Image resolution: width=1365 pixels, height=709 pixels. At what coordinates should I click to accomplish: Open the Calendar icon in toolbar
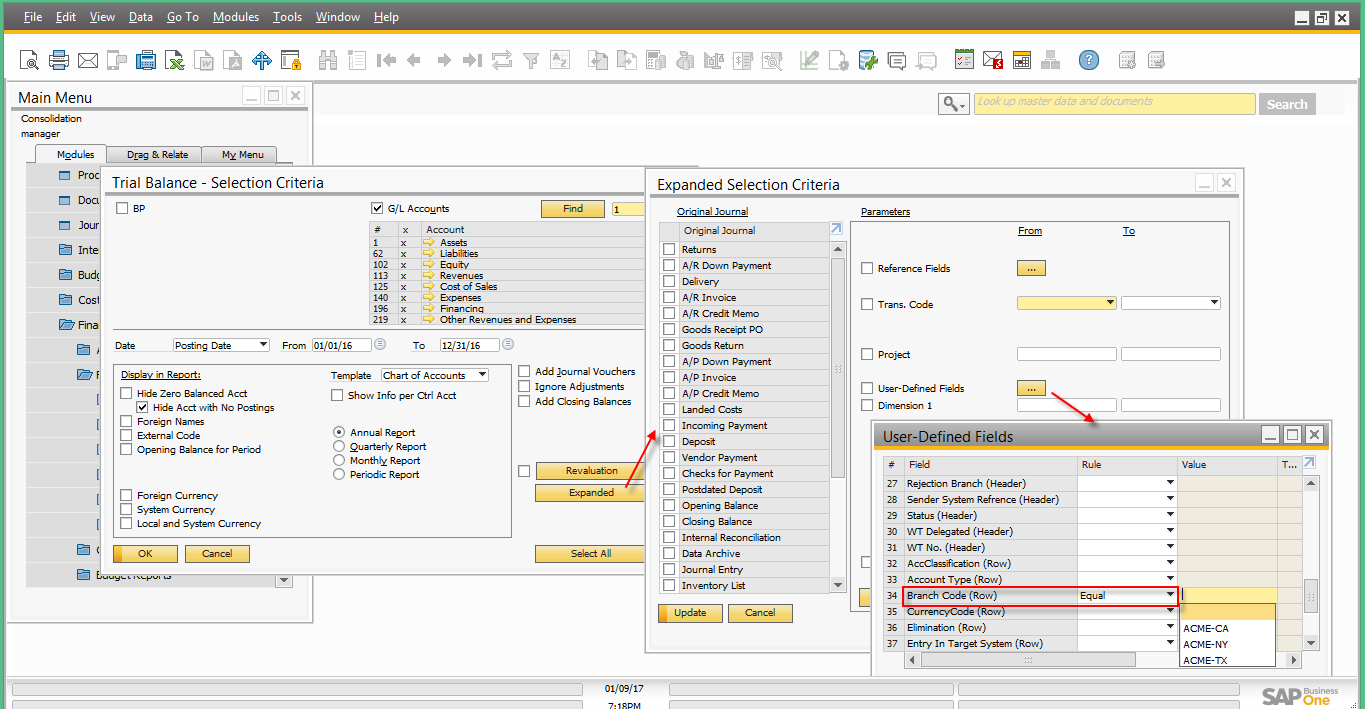(1021, 61)
